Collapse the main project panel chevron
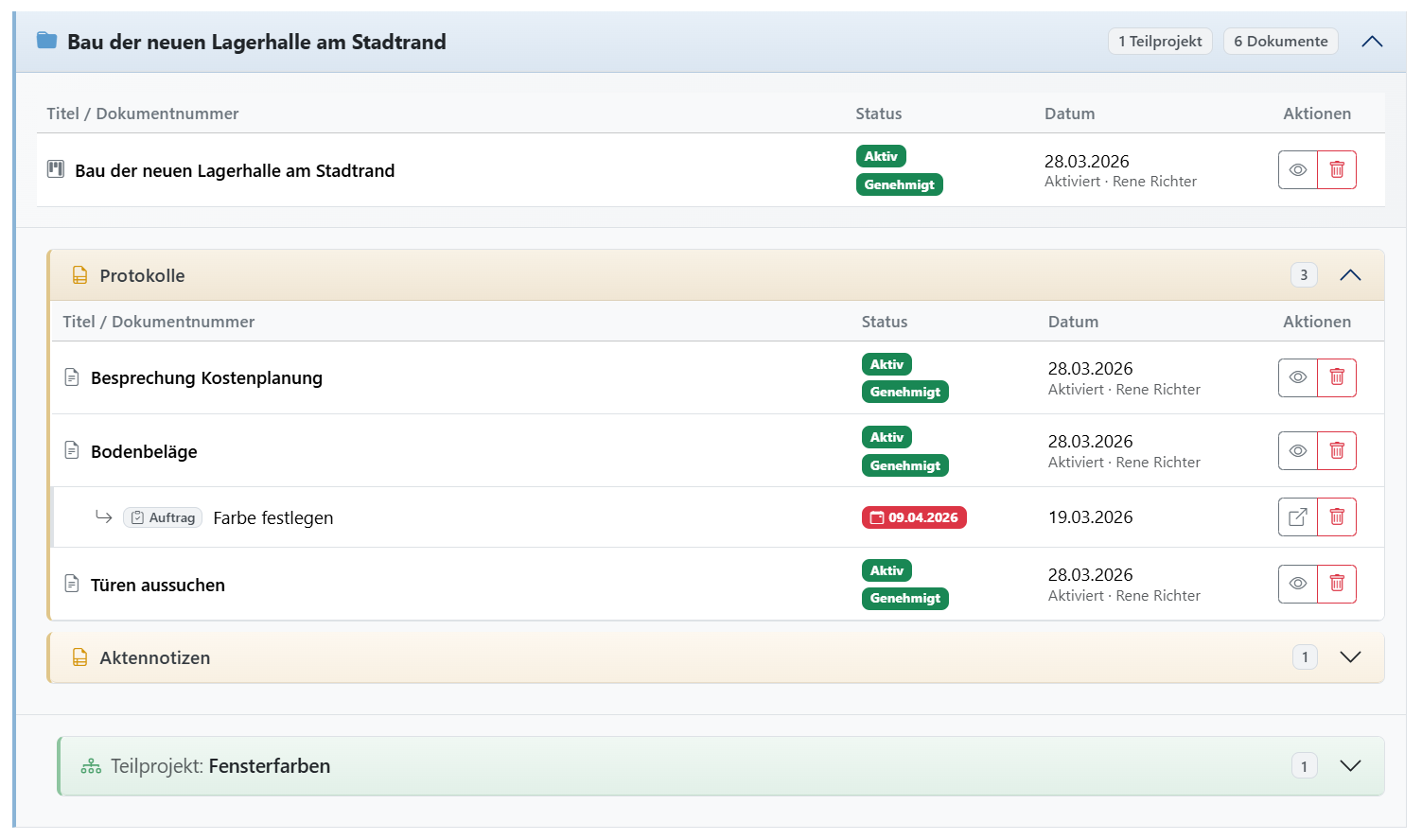Image resolution: width=1422 pixels, height=840 pixels. point(1371,42)
